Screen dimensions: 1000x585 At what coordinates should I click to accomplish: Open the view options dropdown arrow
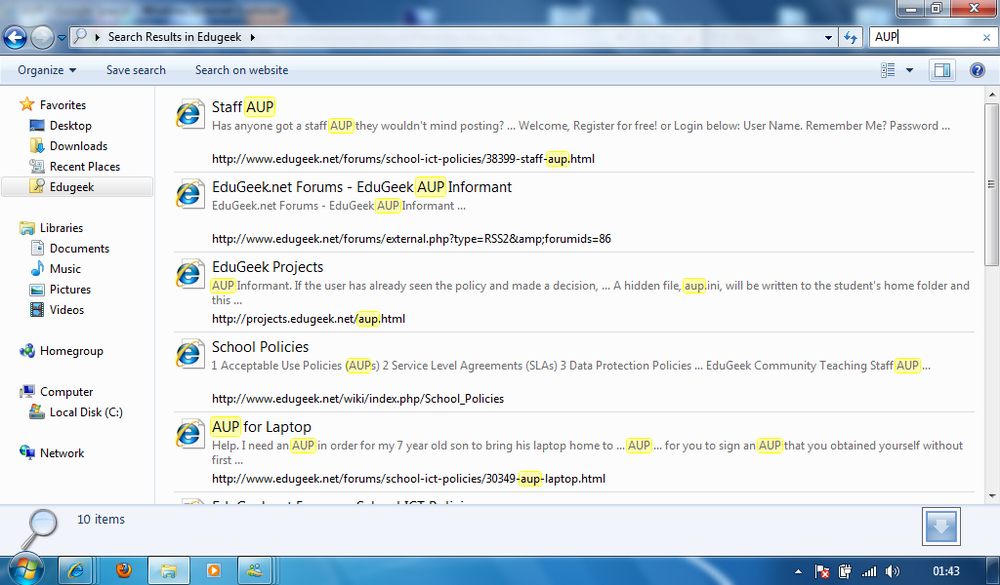click(x=909, y=70)
